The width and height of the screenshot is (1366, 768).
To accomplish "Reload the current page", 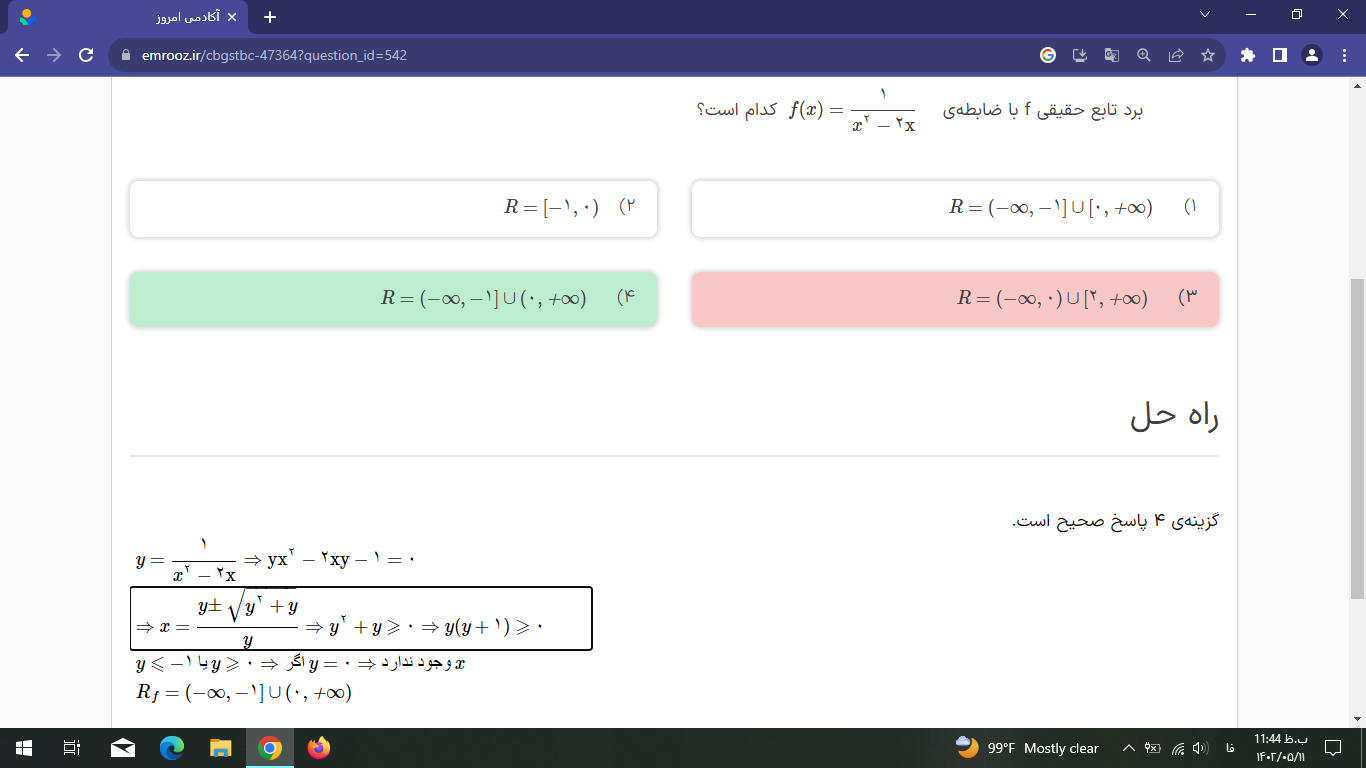I will coord(86,56).
